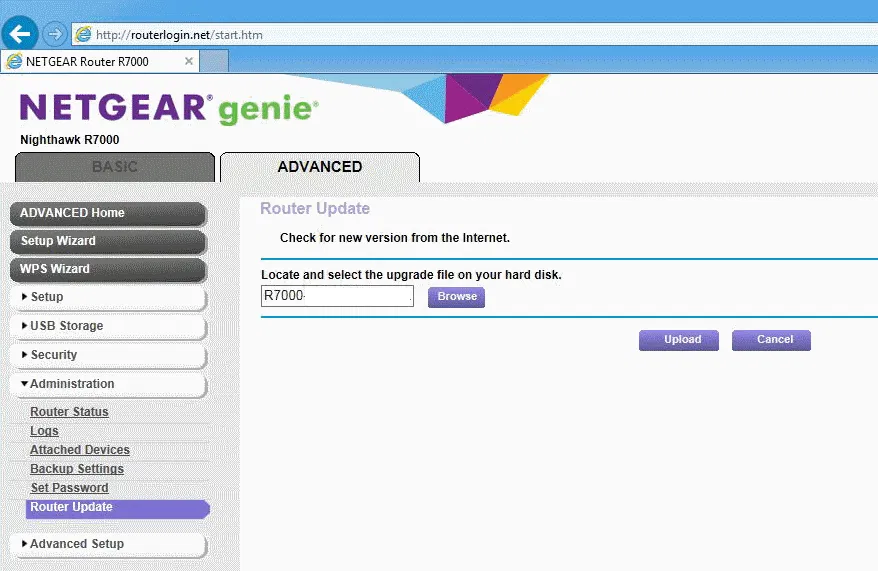The image size is (878, 571).
Task: Open the Router Status link
Action: tap(69, 412)
